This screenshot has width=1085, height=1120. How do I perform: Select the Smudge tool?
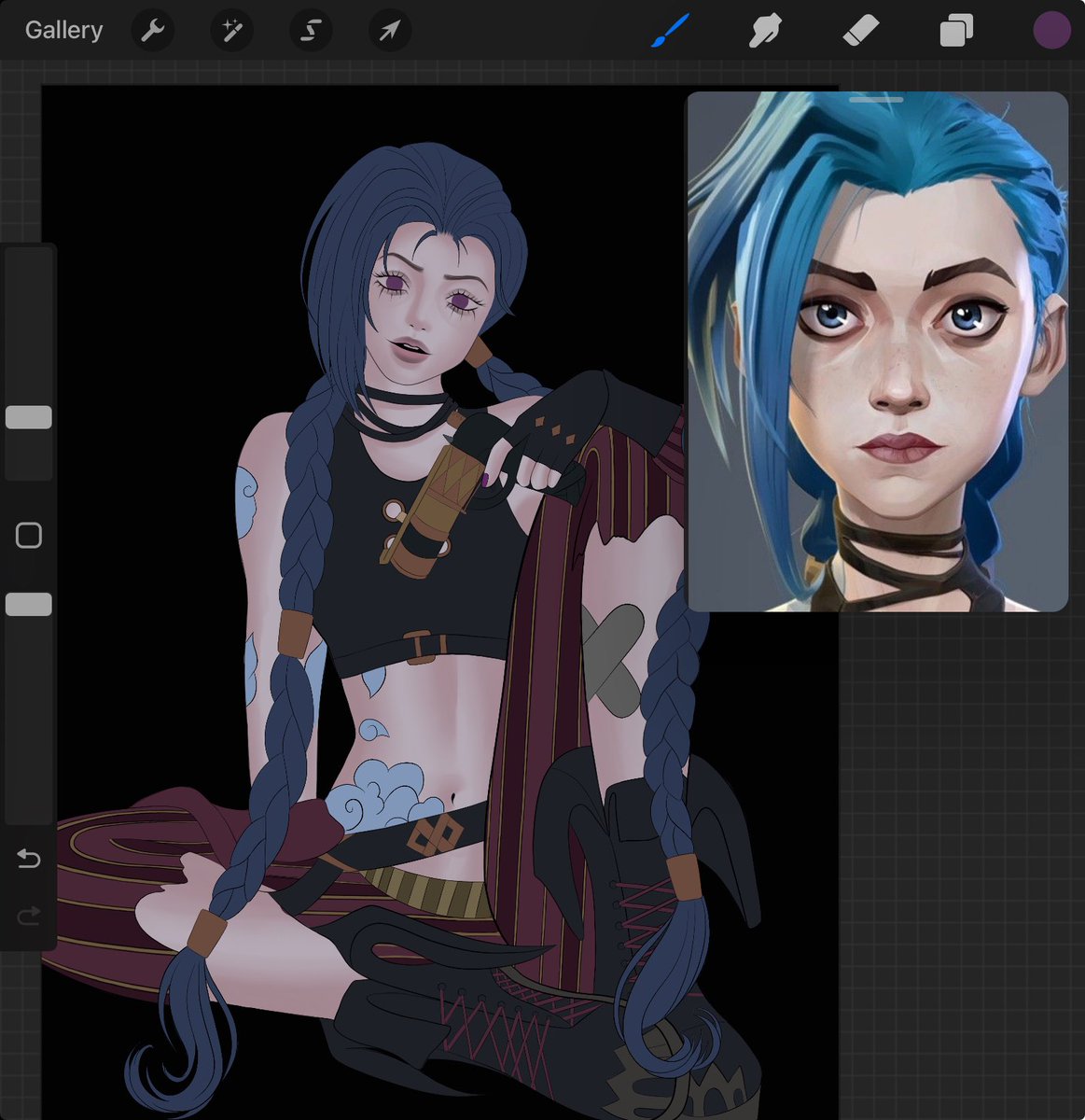[x=764, y=31]
